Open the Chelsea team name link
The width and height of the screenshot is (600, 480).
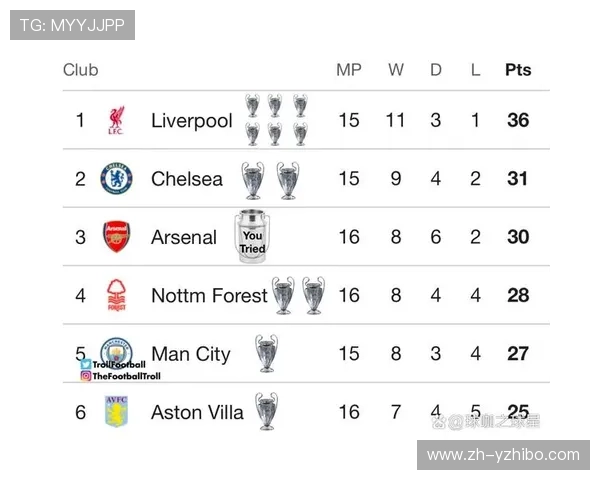tap(187, 179)
